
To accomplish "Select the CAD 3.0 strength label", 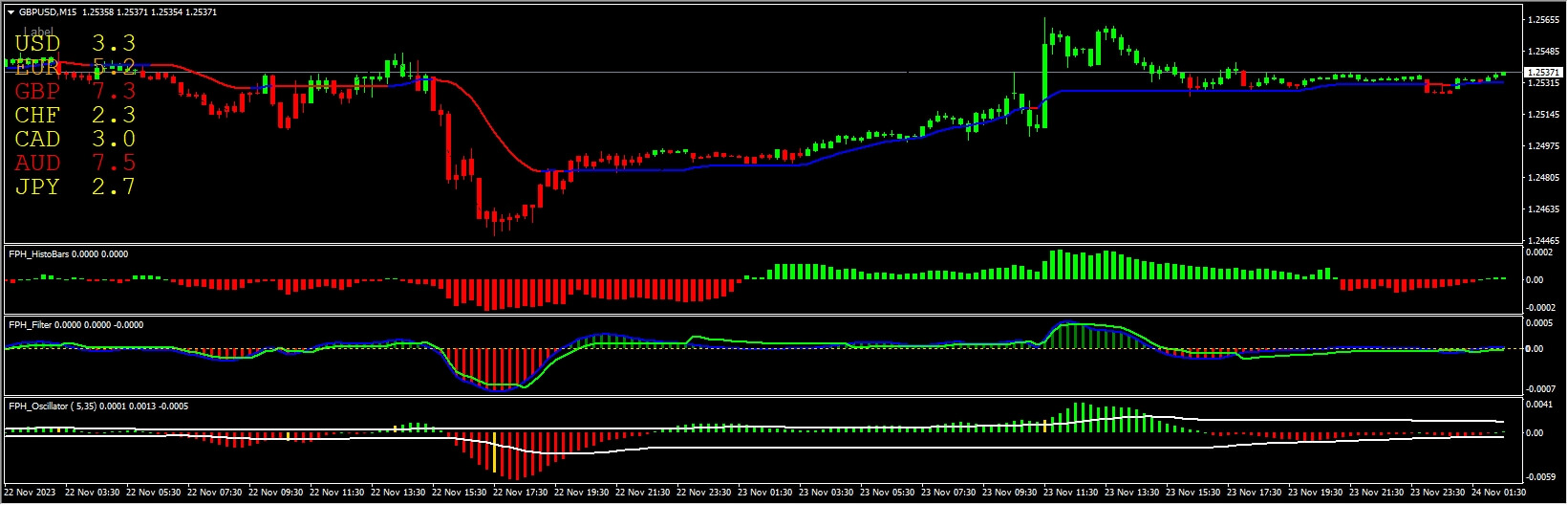I will (75, 139).
